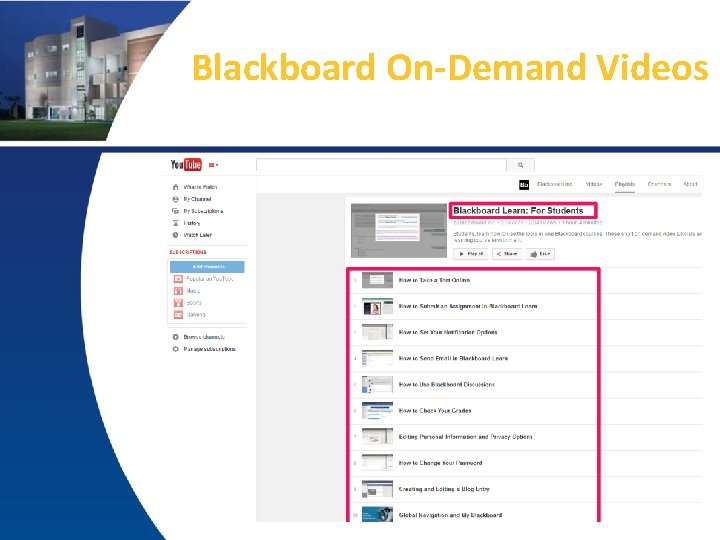Image resolution: width=720 pixels, height=540 pixels.
Task: Switch to the Videos tab
Action: tap(594, 184)
